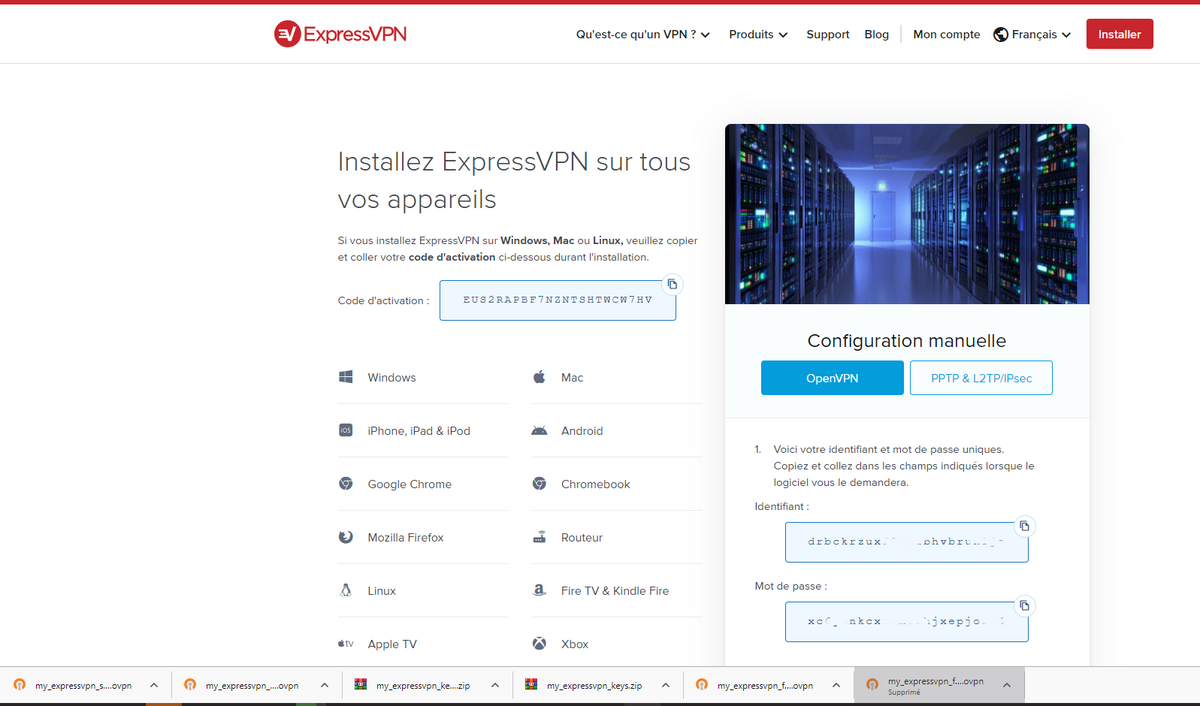Open the my_expressvpn_f....ovpn download
This screenshot has height=706, width=1200.
pyautogui.click(x=765, y=685)
